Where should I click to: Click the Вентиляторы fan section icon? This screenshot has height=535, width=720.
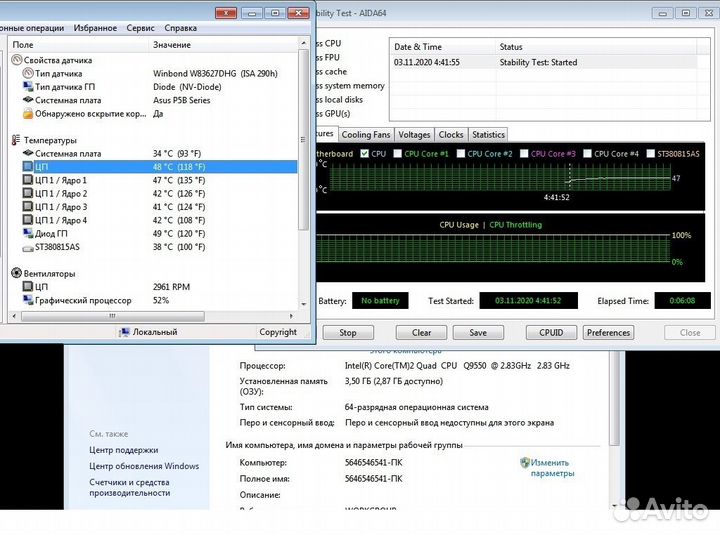[16, 273]
